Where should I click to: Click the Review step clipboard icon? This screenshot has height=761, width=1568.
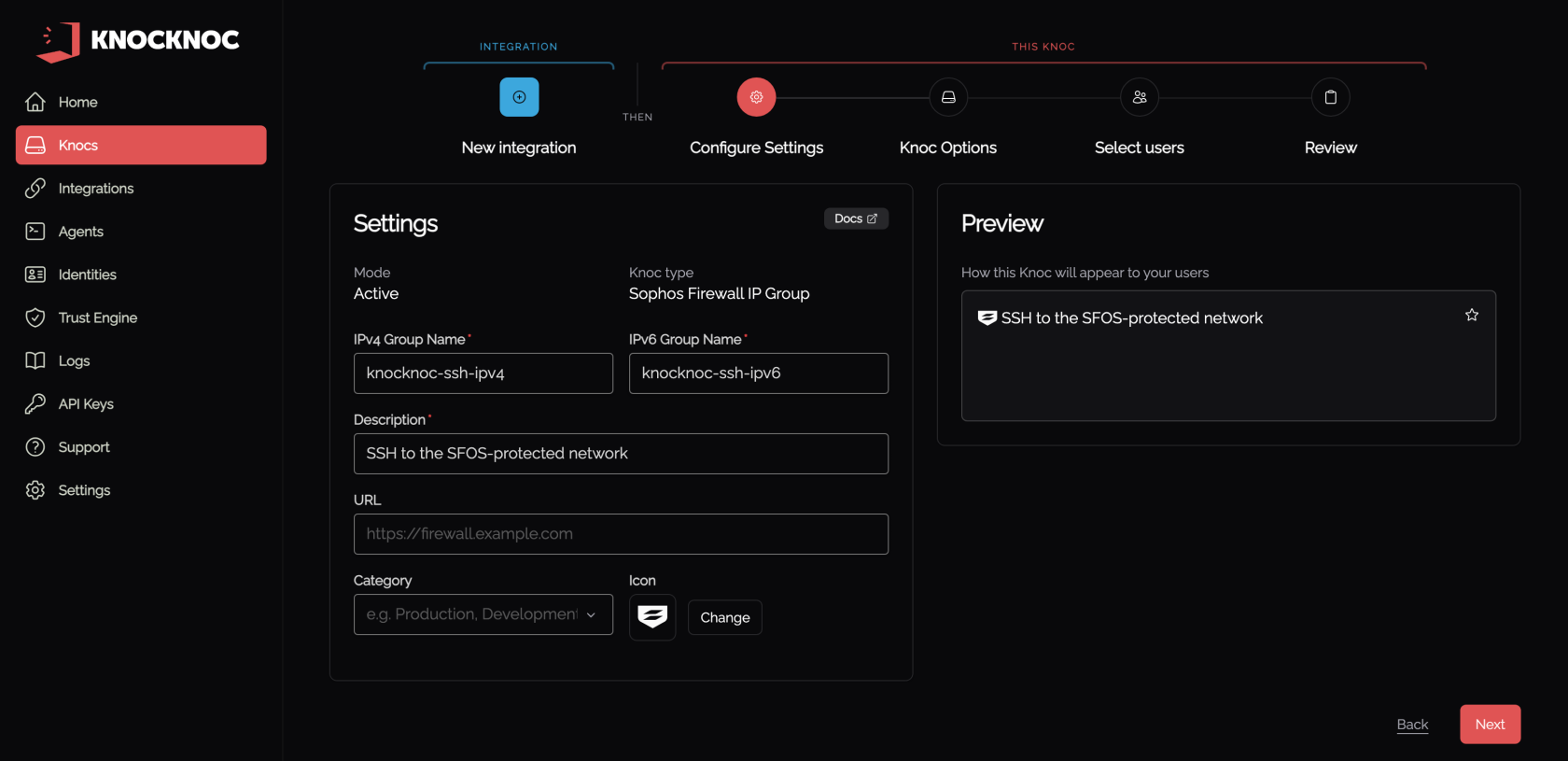[x=1331, y=97]
